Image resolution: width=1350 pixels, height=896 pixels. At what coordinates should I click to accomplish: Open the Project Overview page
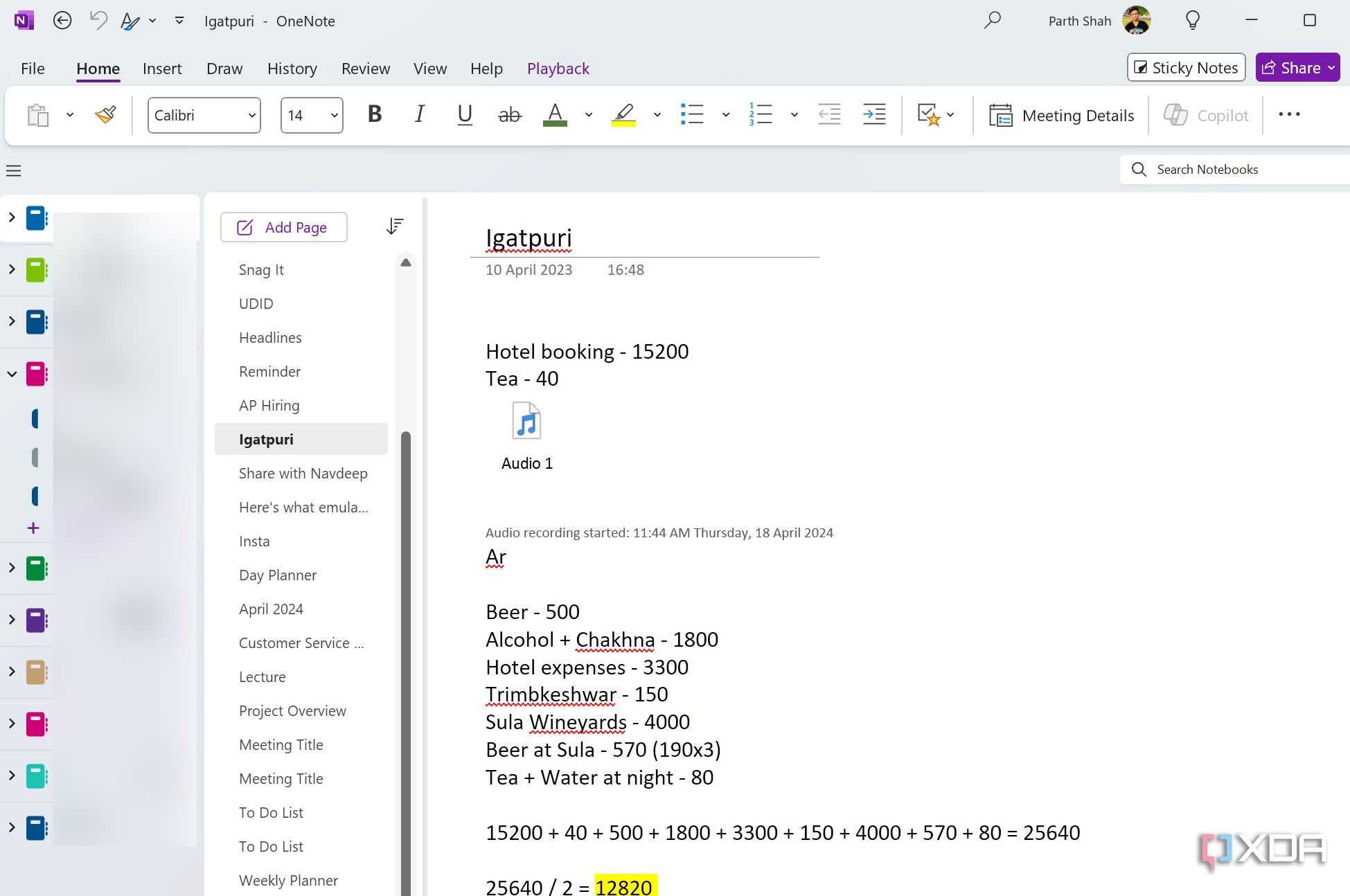point(301,710)
